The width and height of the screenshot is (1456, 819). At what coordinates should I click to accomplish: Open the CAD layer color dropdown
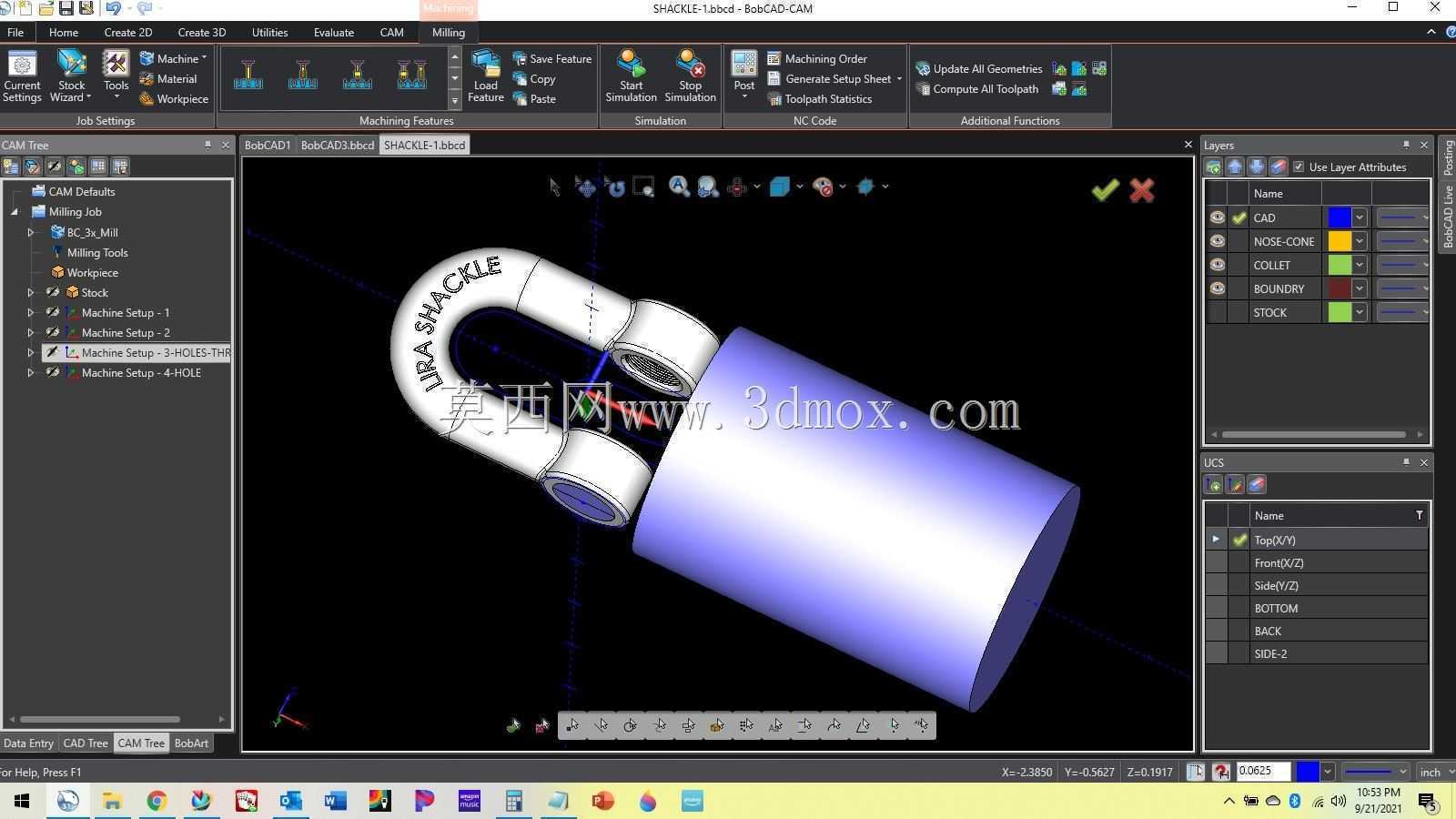click(1360, 217)
